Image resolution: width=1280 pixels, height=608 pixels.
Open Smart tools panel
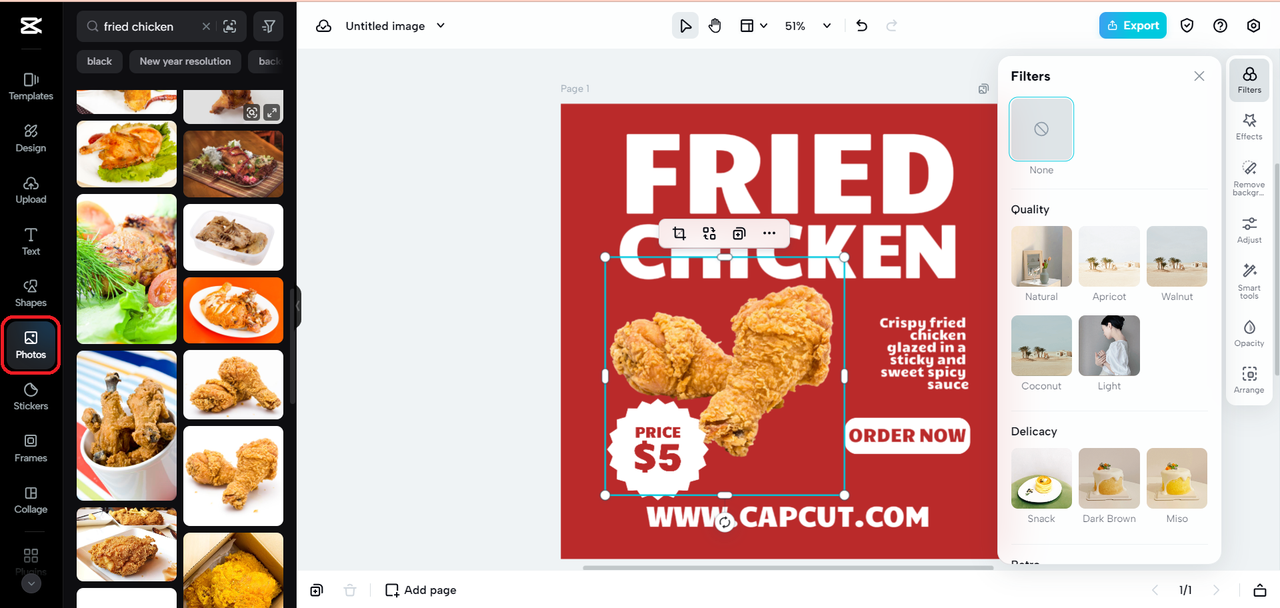click(x=1249, y=281)
